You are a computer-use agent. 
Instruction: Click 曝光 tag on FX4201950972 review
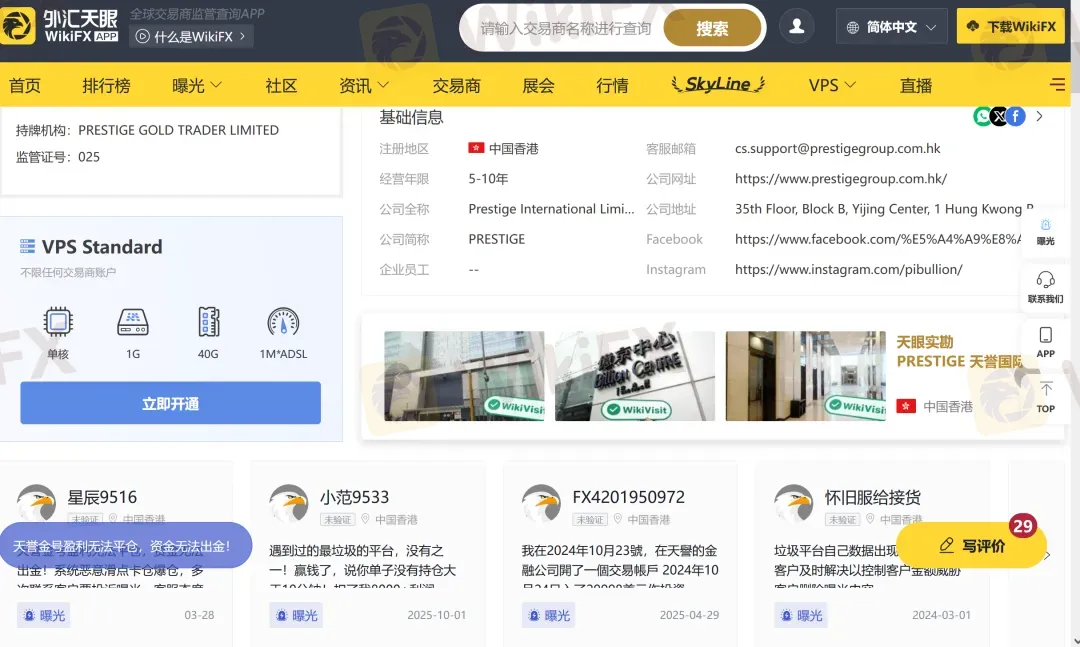[548, 615]
